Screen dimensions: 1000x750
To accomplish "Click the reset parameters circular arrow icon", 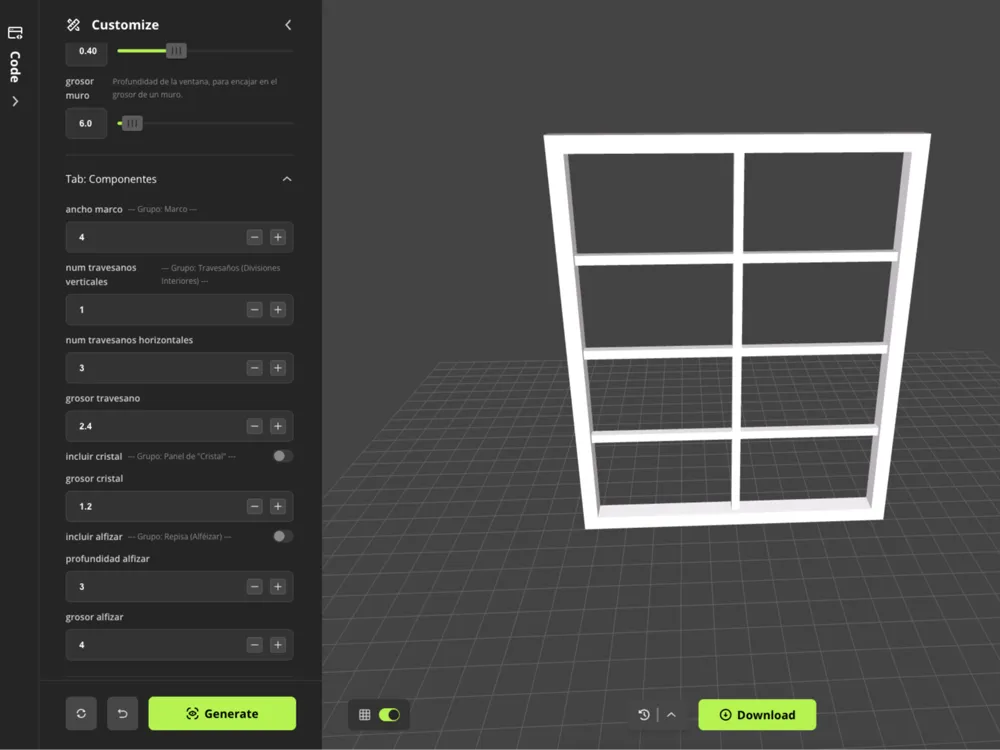I will [x=81, y=714].
